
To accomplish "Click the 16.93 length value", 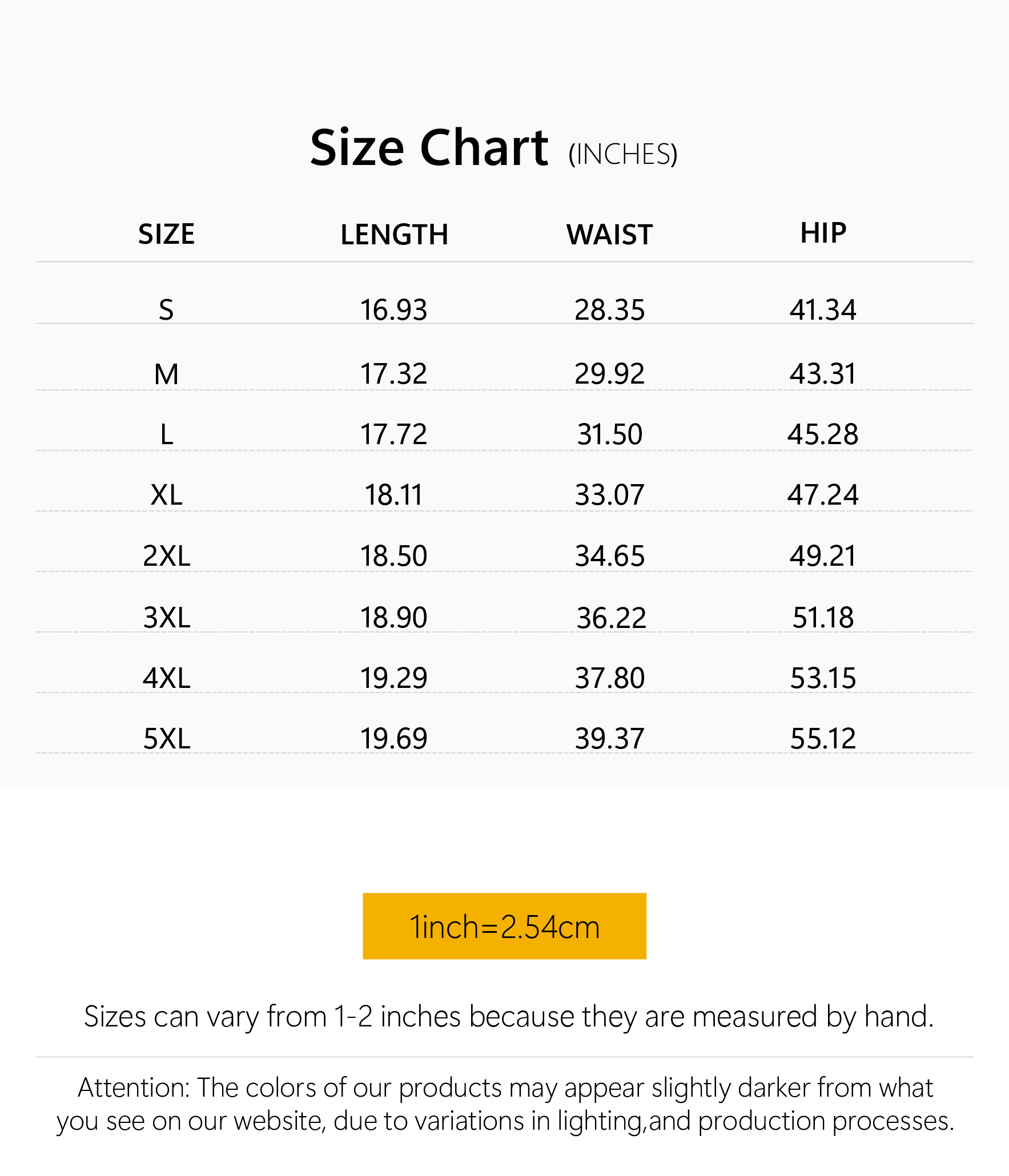I will coord(393,310).
